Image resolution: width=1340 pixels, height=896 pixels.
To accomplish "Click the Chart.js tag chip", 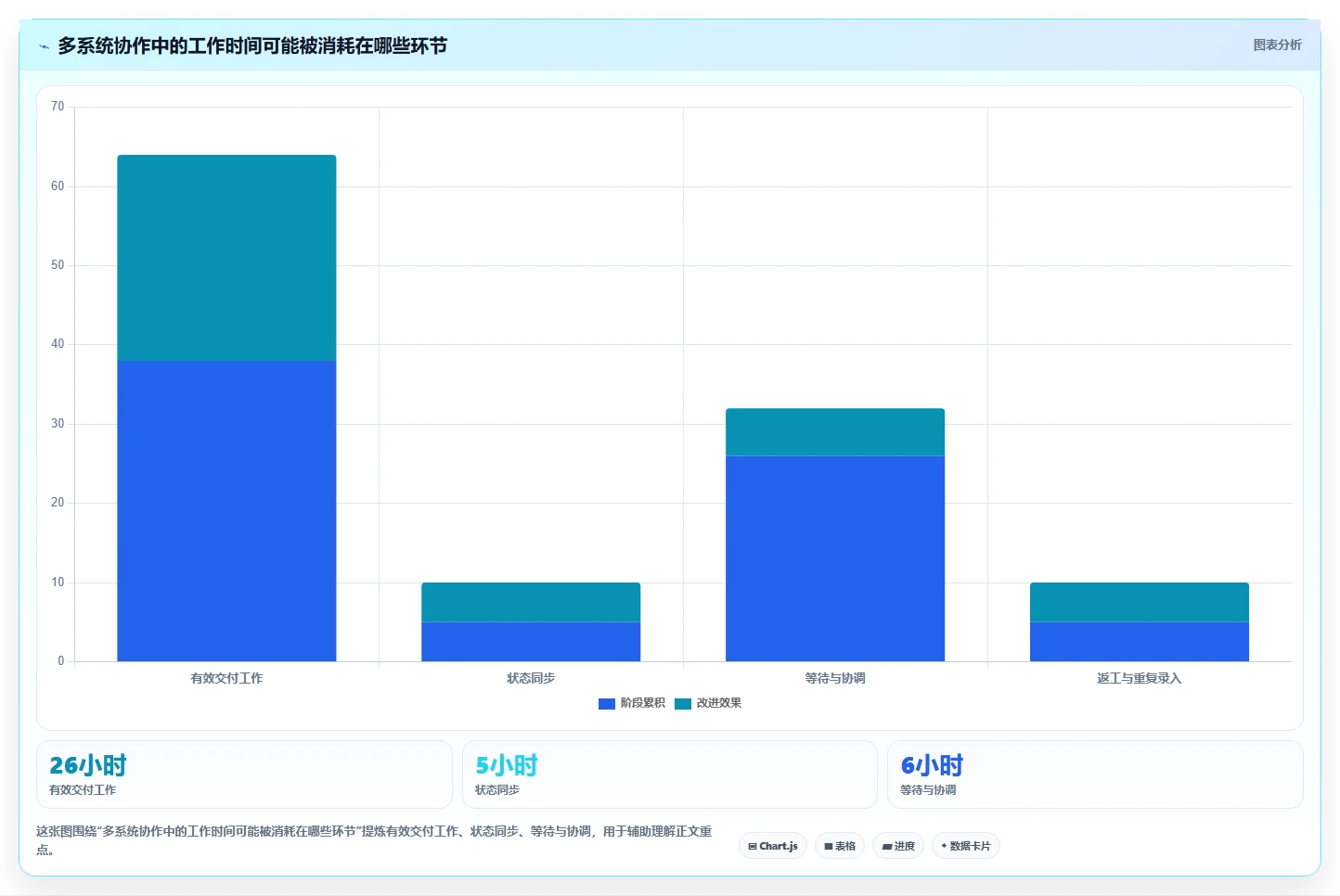I will tap(773, 846).
